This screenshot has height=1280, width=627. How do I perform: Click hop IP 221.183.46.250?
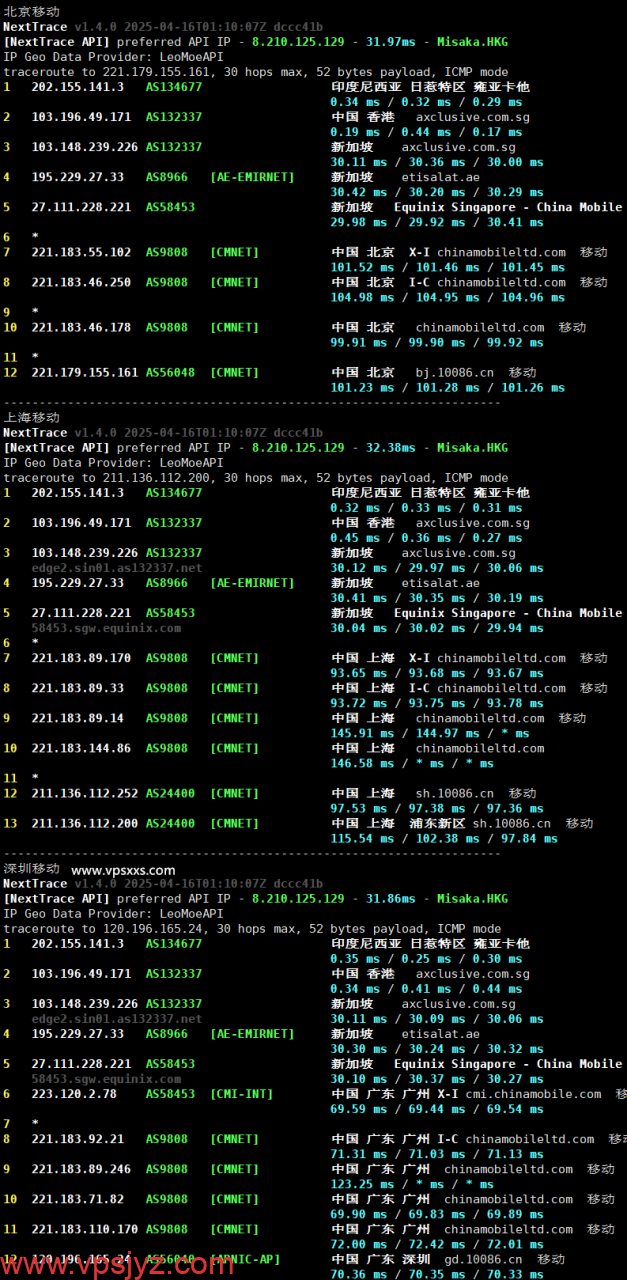pyautogui.click(x=81, y=282)
